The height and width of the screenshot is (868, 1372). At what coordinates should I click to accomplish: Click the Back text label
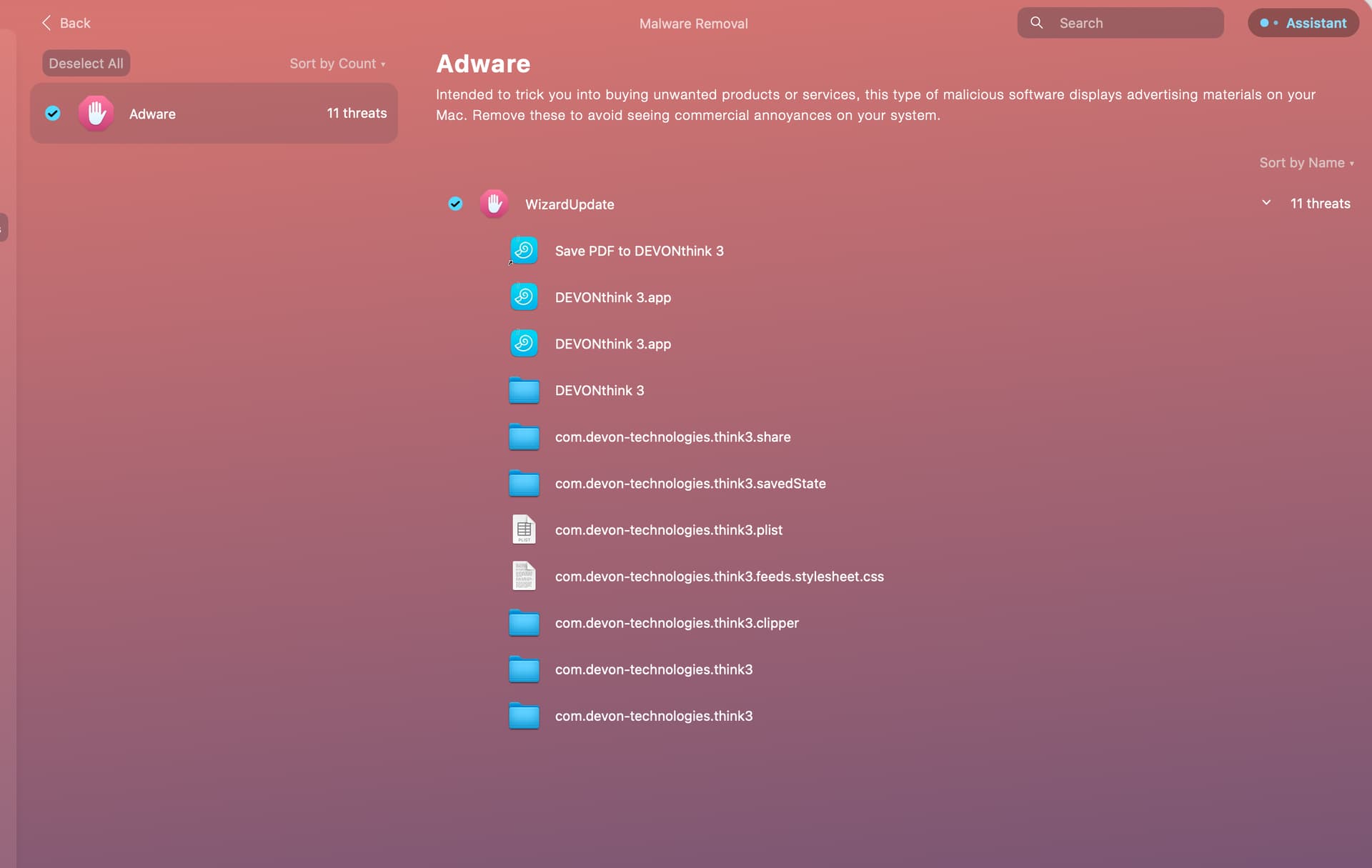(x=75, y=23)
